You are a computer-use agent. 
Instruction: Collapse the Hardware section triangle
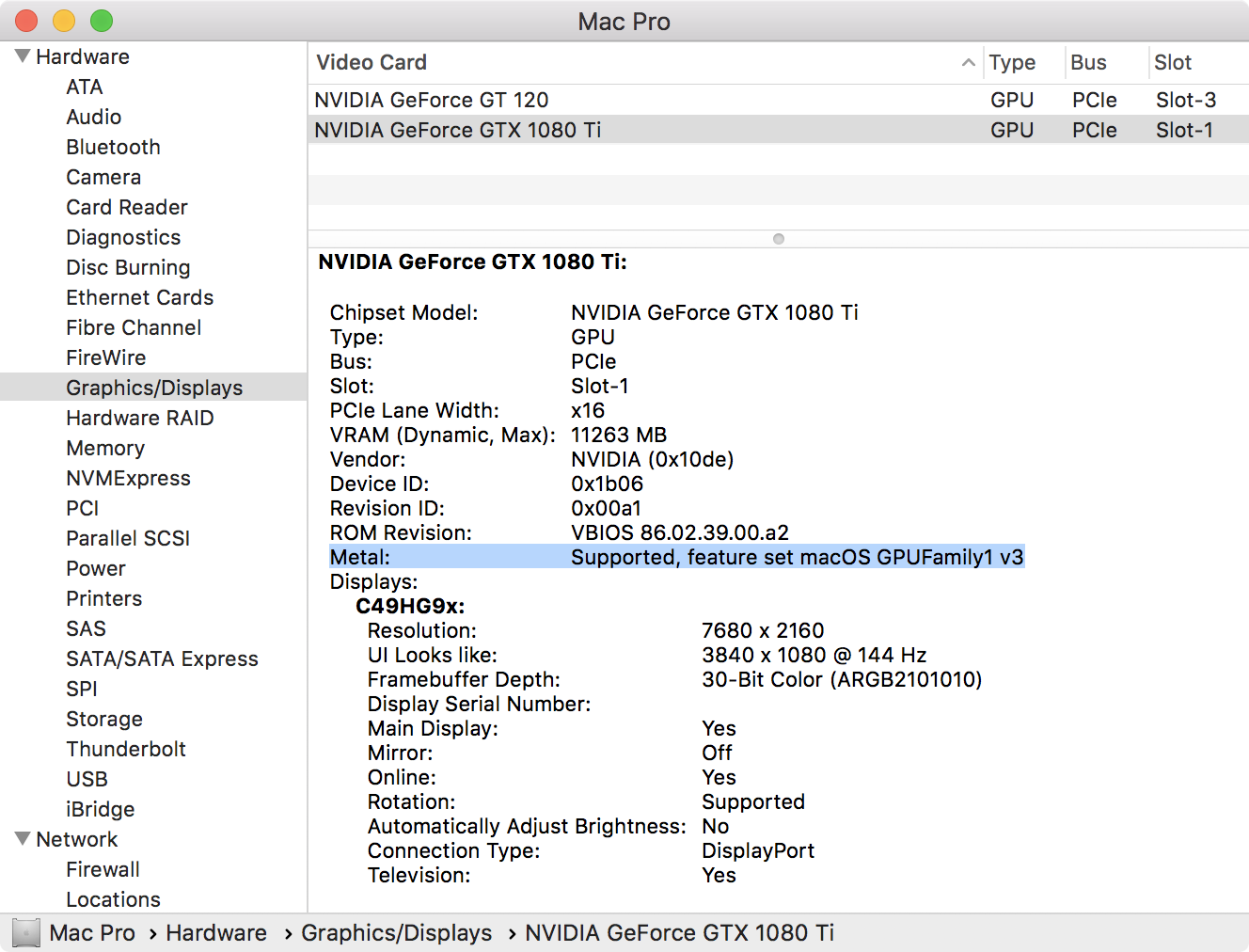click(23, 56)
